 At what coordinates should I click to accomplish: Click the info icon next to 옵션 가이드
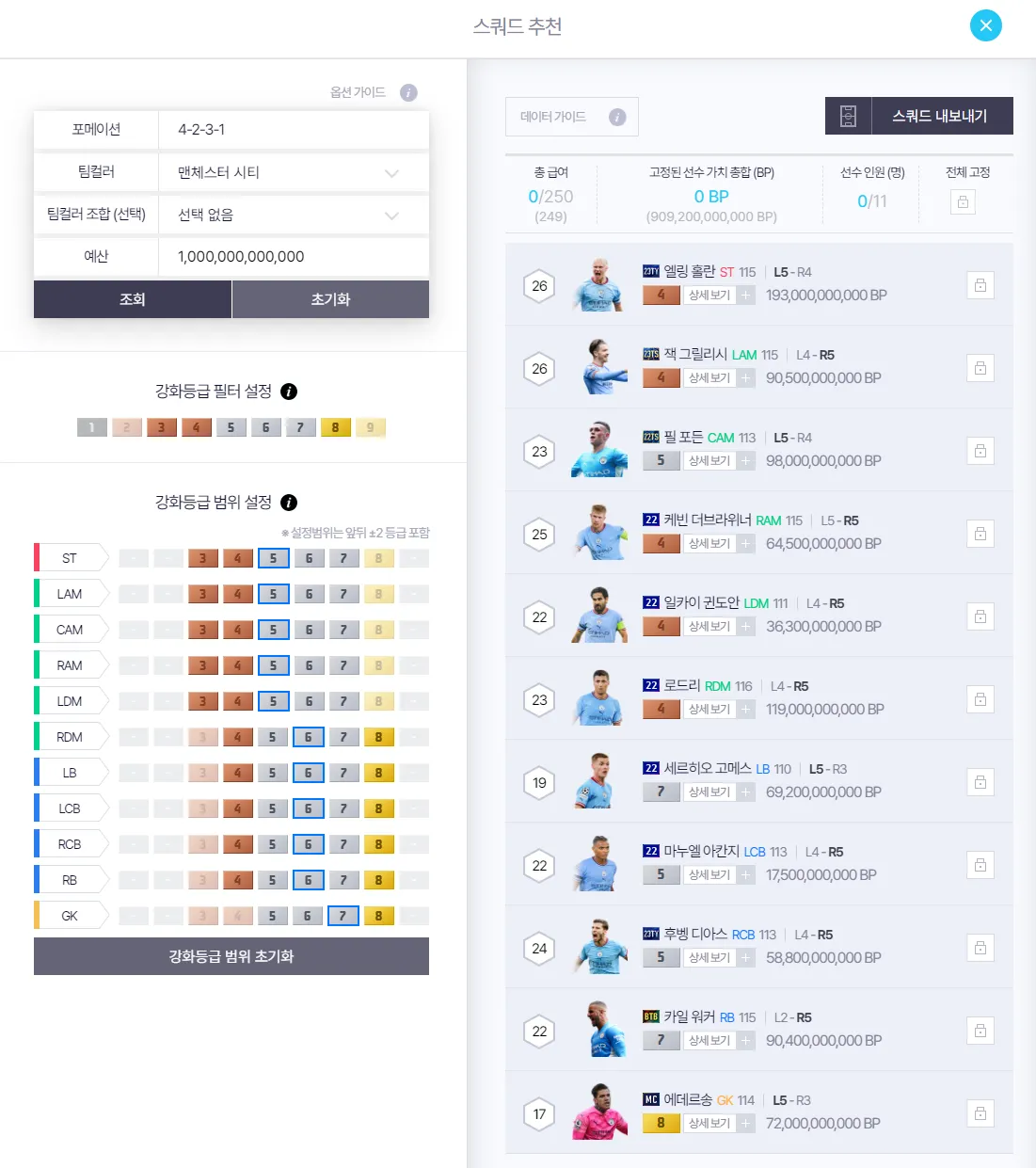[x=408, y=92]
